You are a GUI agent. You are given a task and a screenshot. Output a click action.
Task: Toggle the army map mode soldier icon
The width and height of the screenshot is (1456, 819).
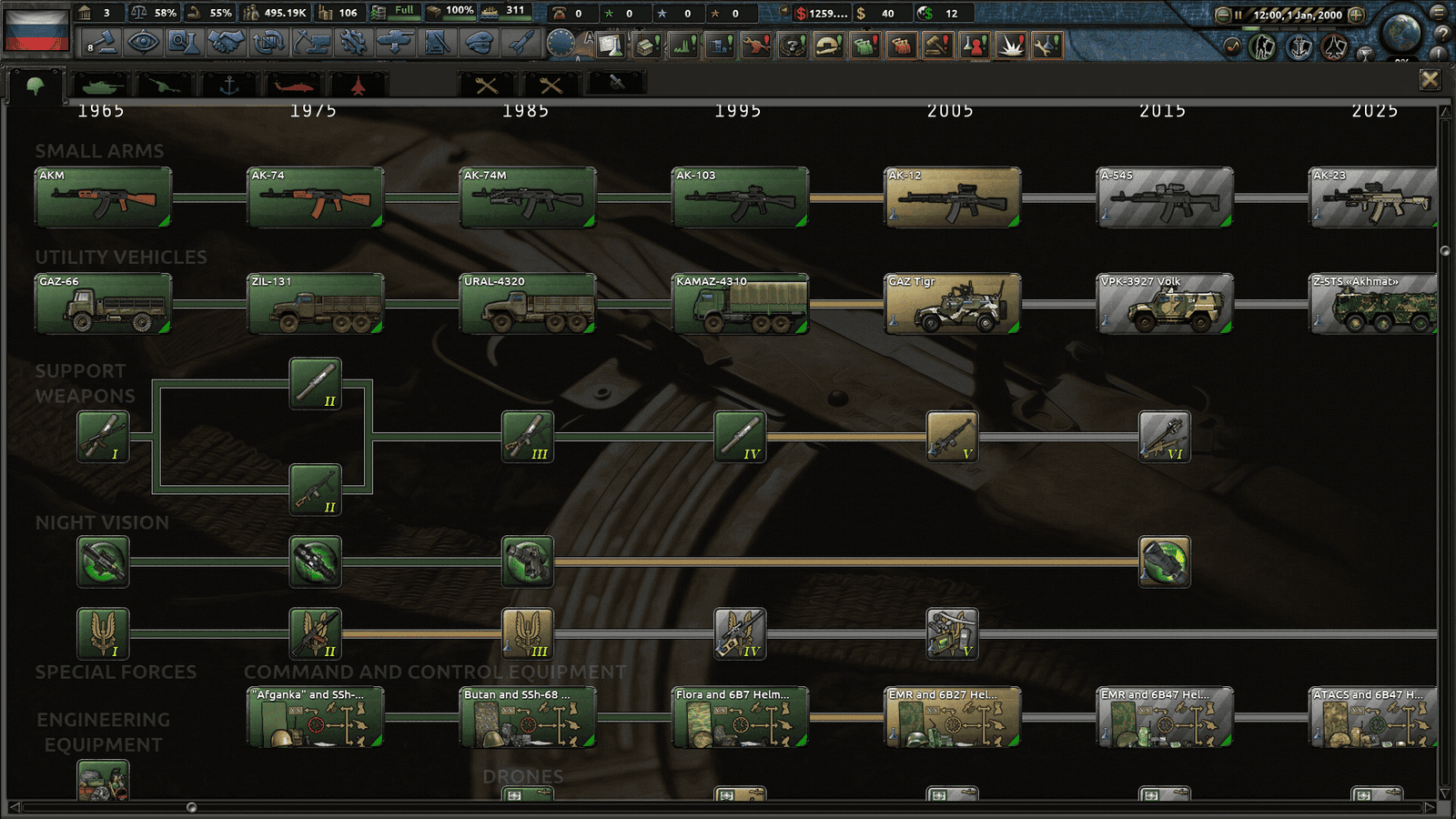[x=1263, y=46]
